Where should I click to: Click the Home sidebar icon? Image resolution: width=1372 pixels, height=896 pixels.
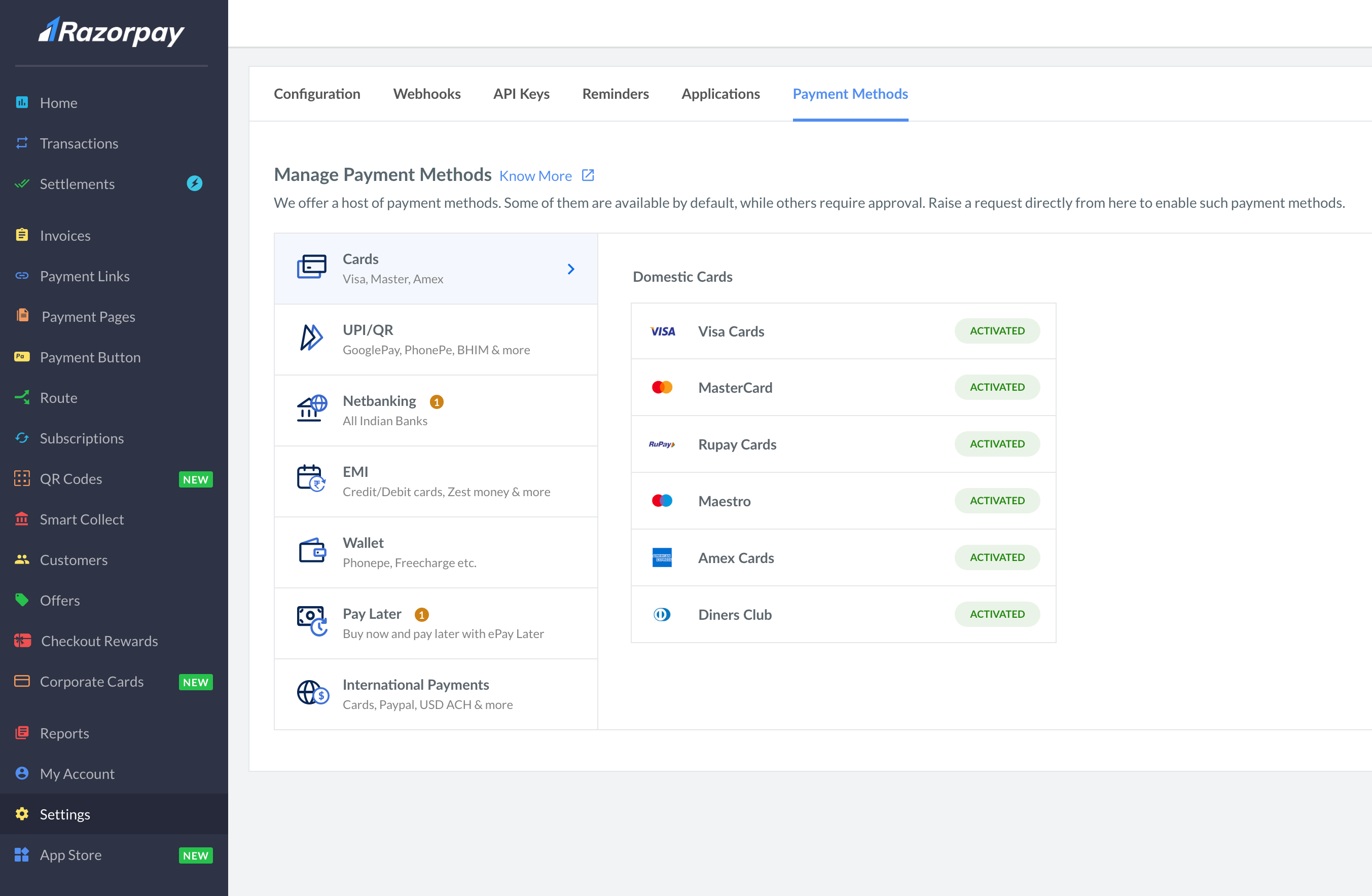pos(22,102)
